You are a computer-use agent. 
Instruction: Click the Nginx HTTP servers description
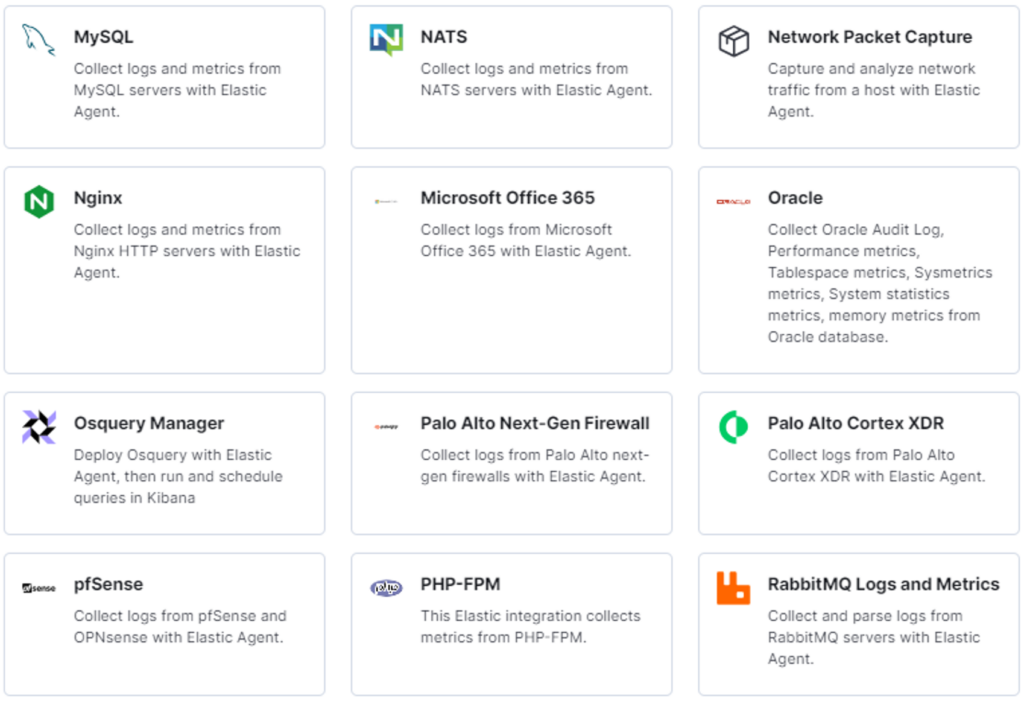tap(187, 251)
